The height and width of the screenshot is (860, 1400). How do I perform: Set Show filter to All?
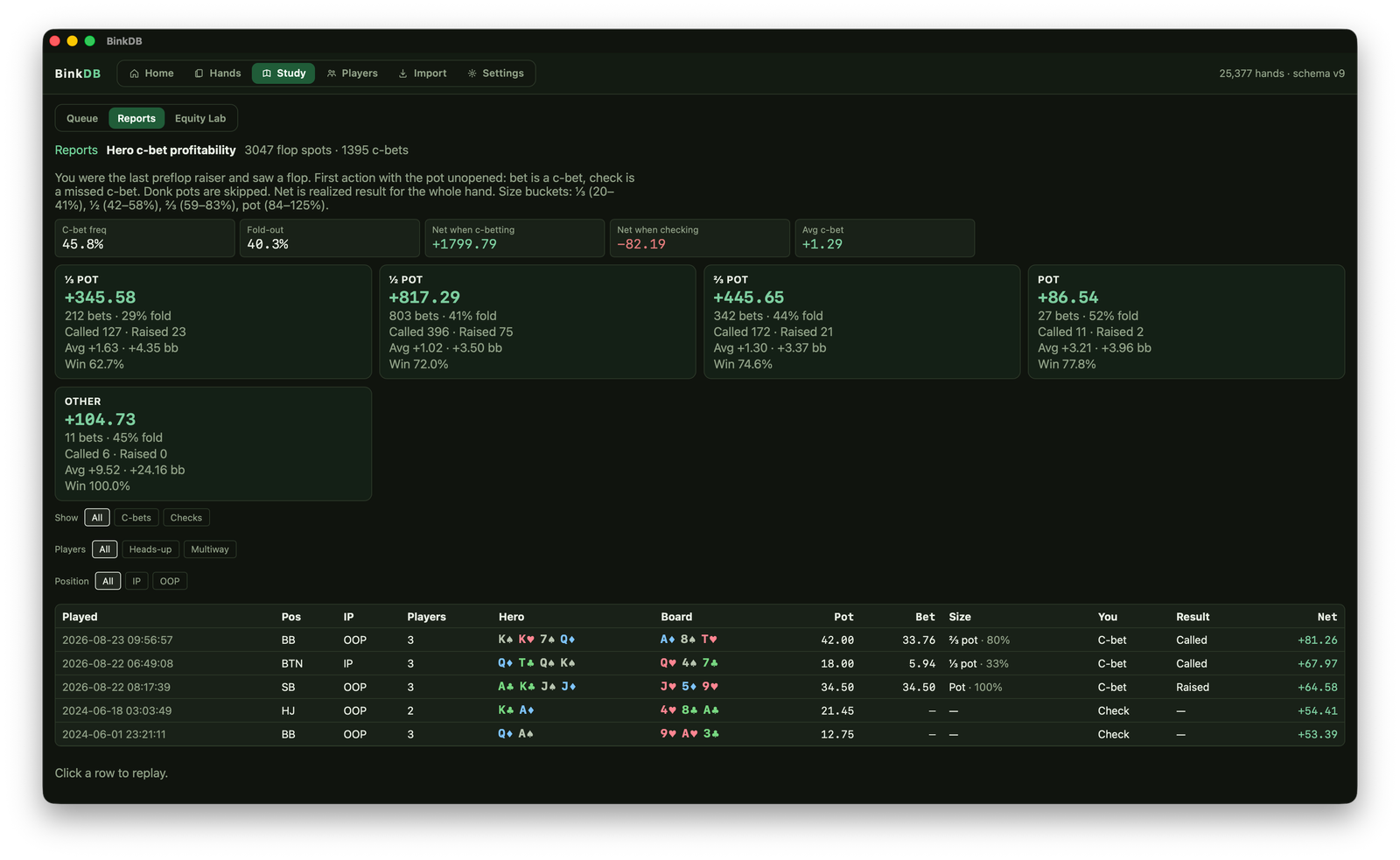(x=97, y=518)
